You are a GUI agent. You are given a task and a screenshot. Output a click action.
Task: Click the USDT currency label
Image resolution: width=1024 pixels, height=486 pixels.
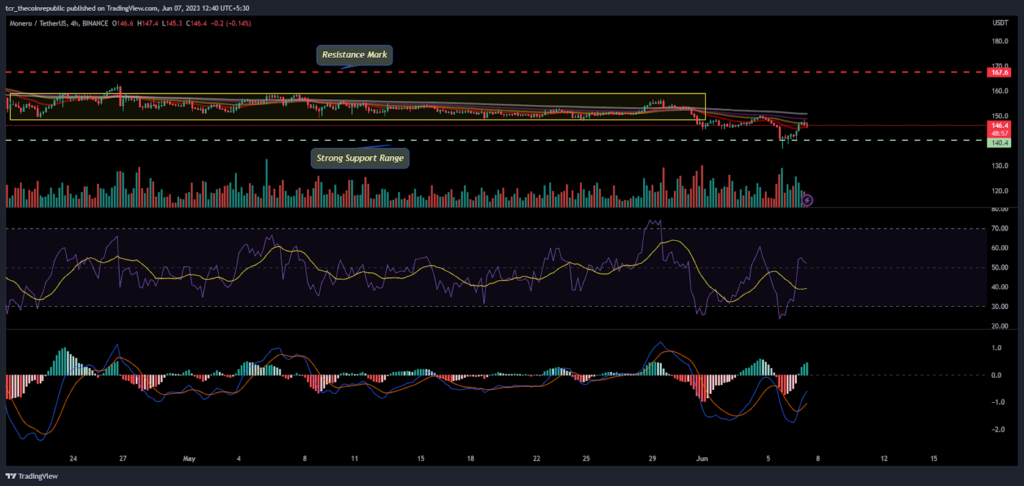(x=999, y=24)
